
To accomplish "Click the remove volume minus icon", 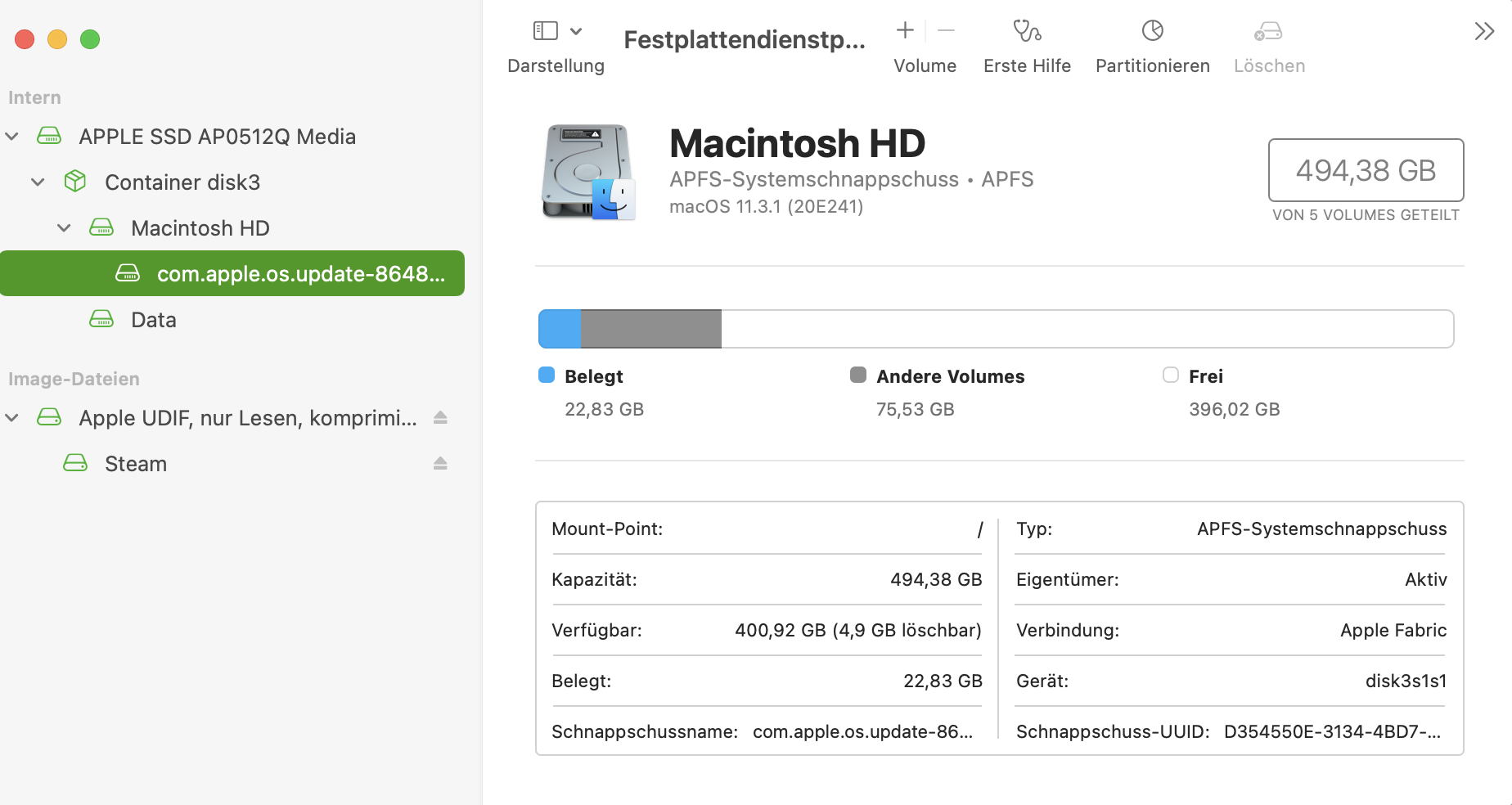I will (x=946, y=30).
